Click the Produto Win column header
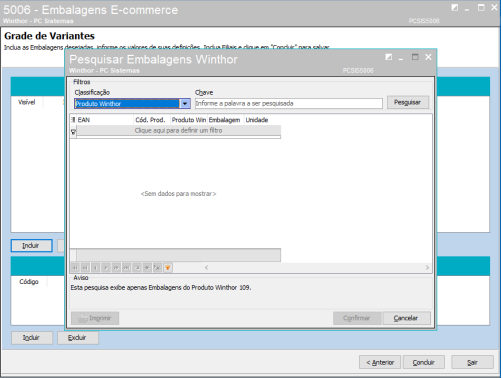503x378 pixels. coord(189,120)
